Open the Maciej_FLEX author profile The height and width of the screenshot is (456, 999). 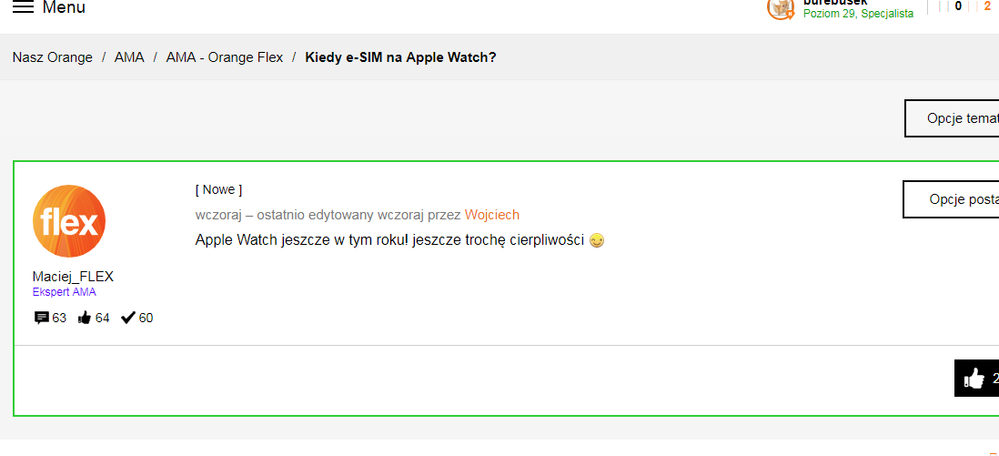pyautogui.click(x=73, y=277)
